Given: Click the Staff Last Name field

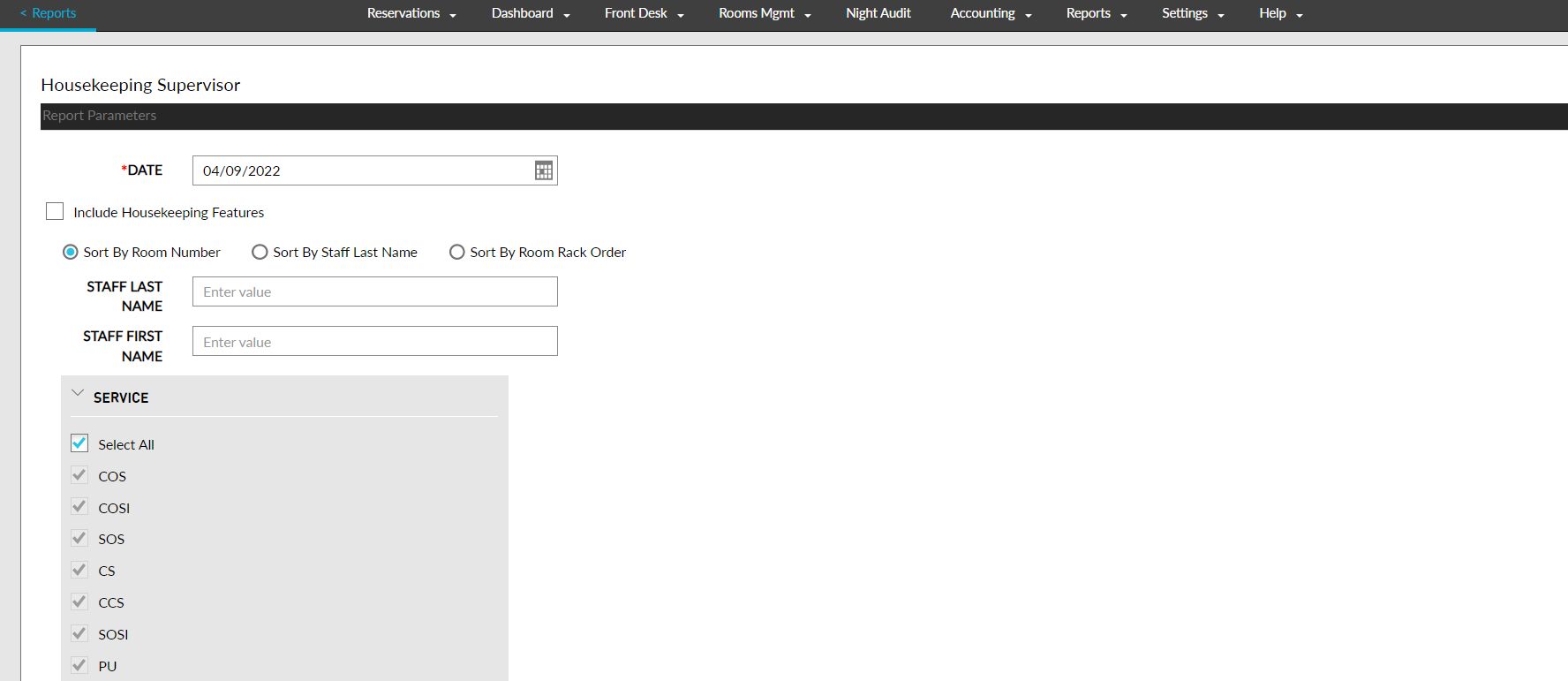Looking at the screenshot, I should click(374, 291).
